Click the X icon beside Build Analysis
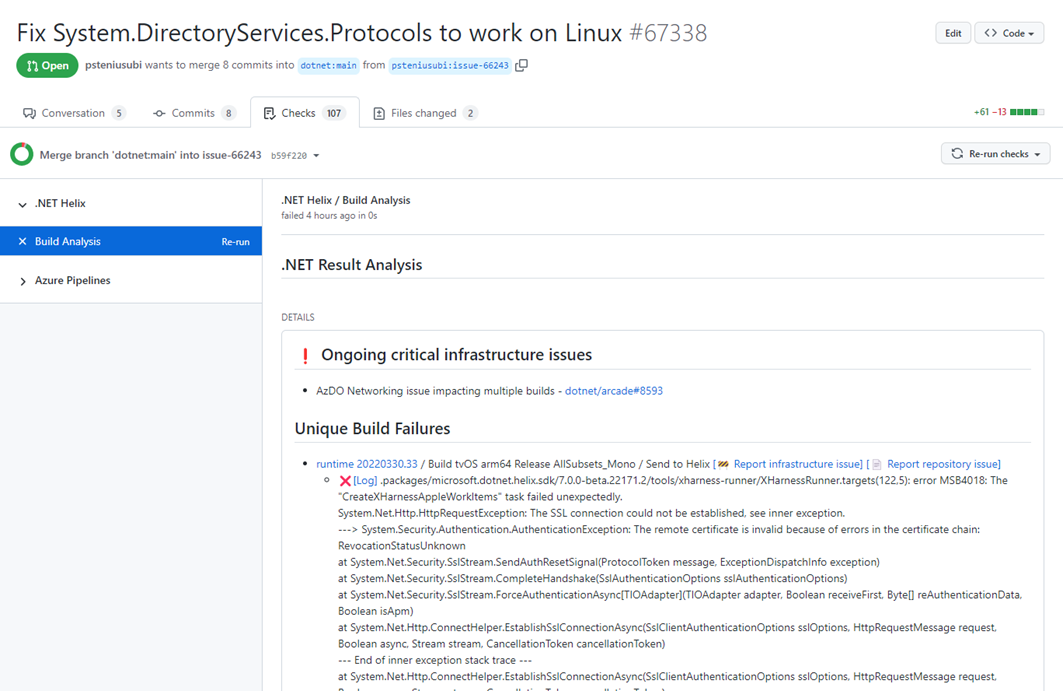 pyautogui.click(x=22, y=241)
